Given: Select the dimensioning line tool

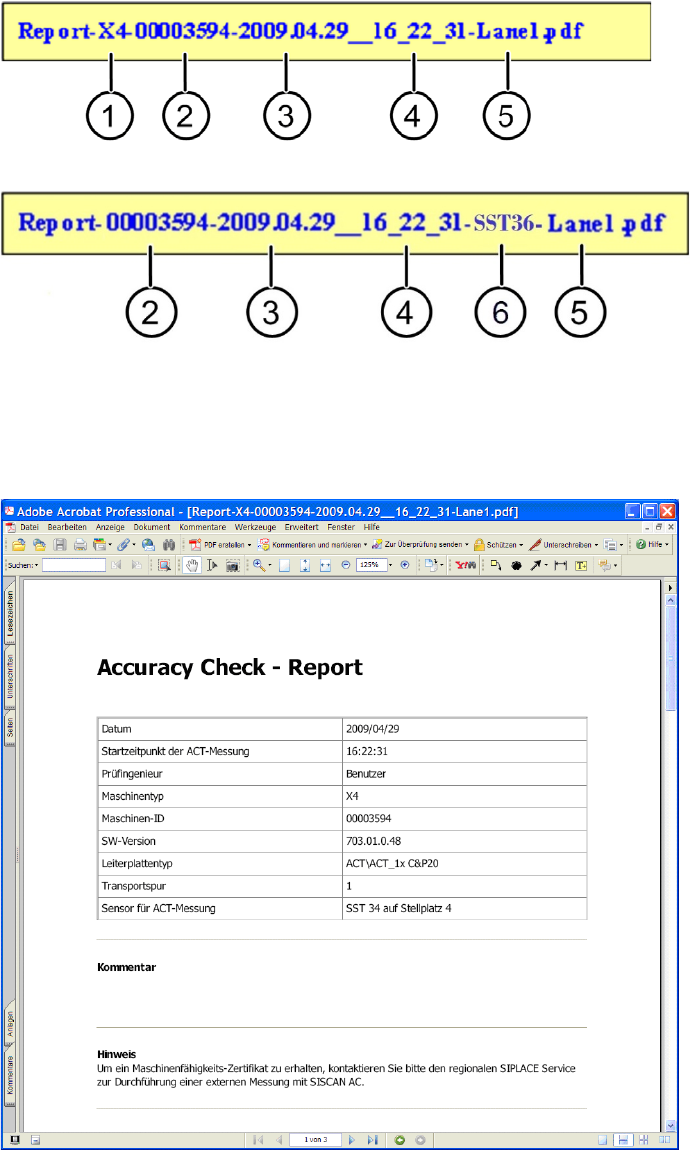Looking at the screenshot, I should 561,565.
